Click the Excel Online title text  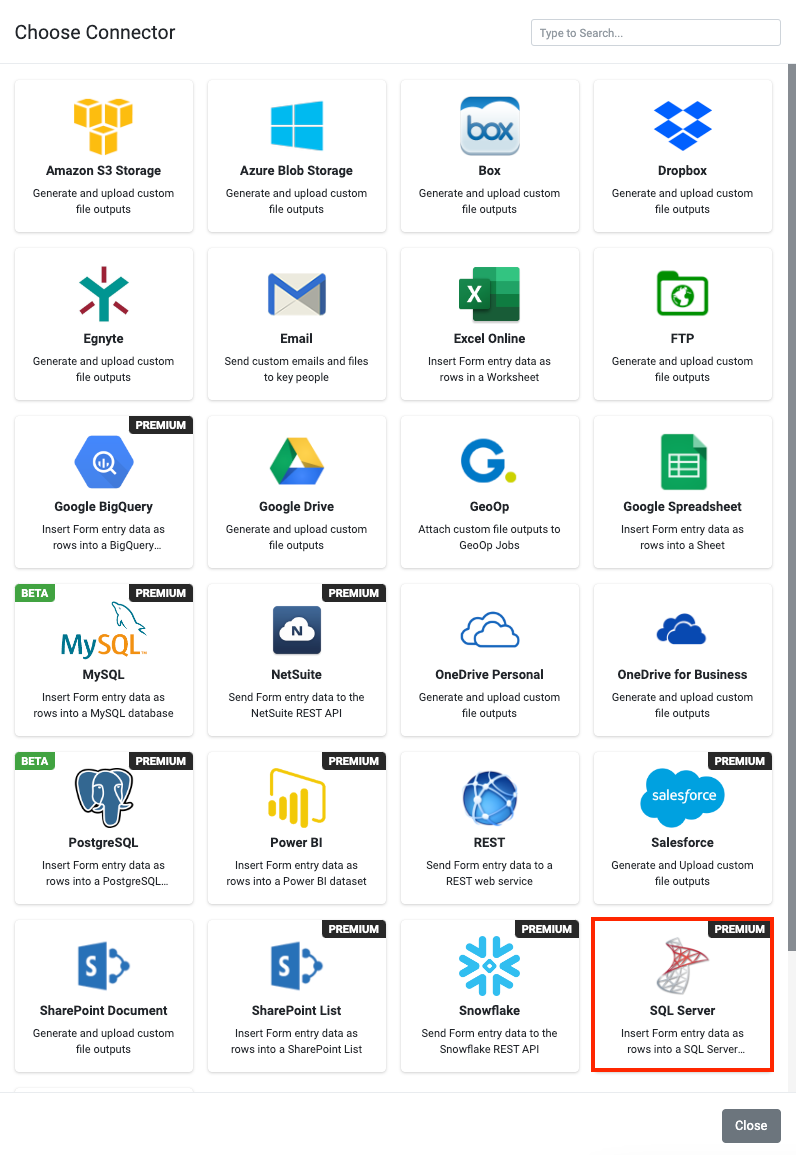click(490, 338)
